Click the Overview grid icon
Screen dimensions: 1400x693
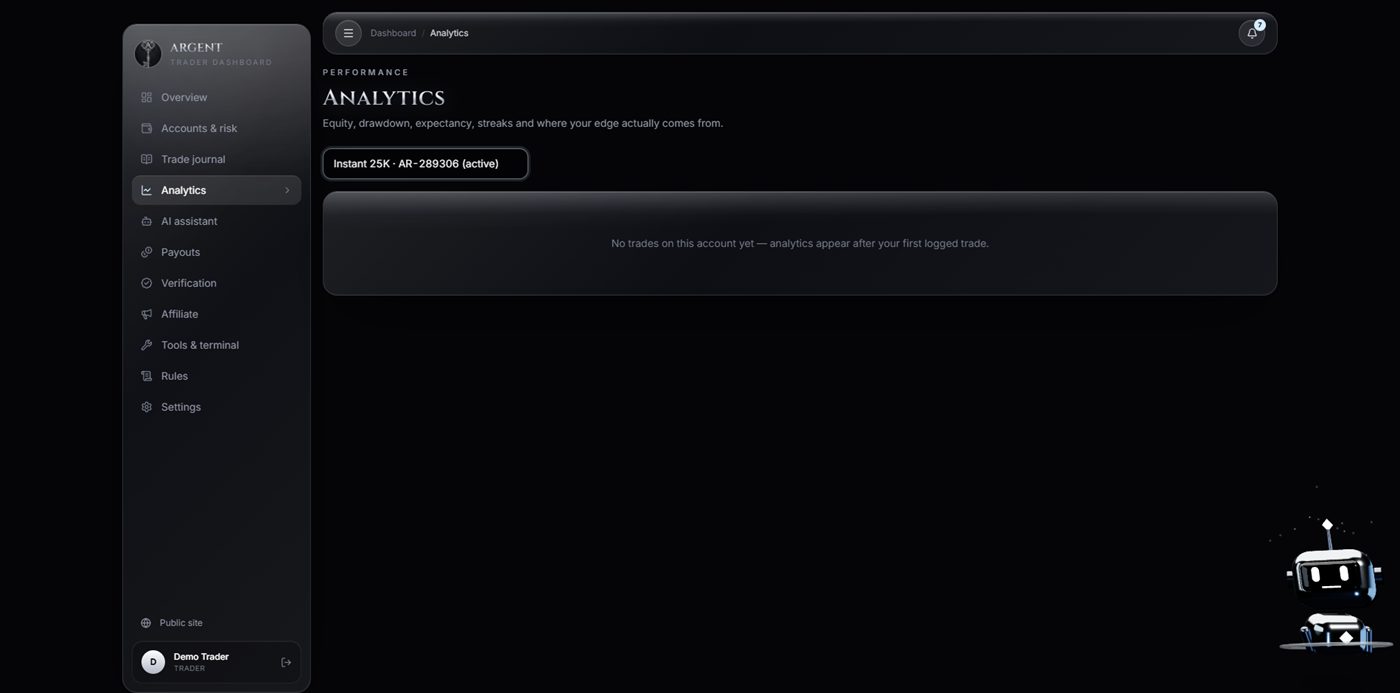pyautogui.click(x=147, y=97)
